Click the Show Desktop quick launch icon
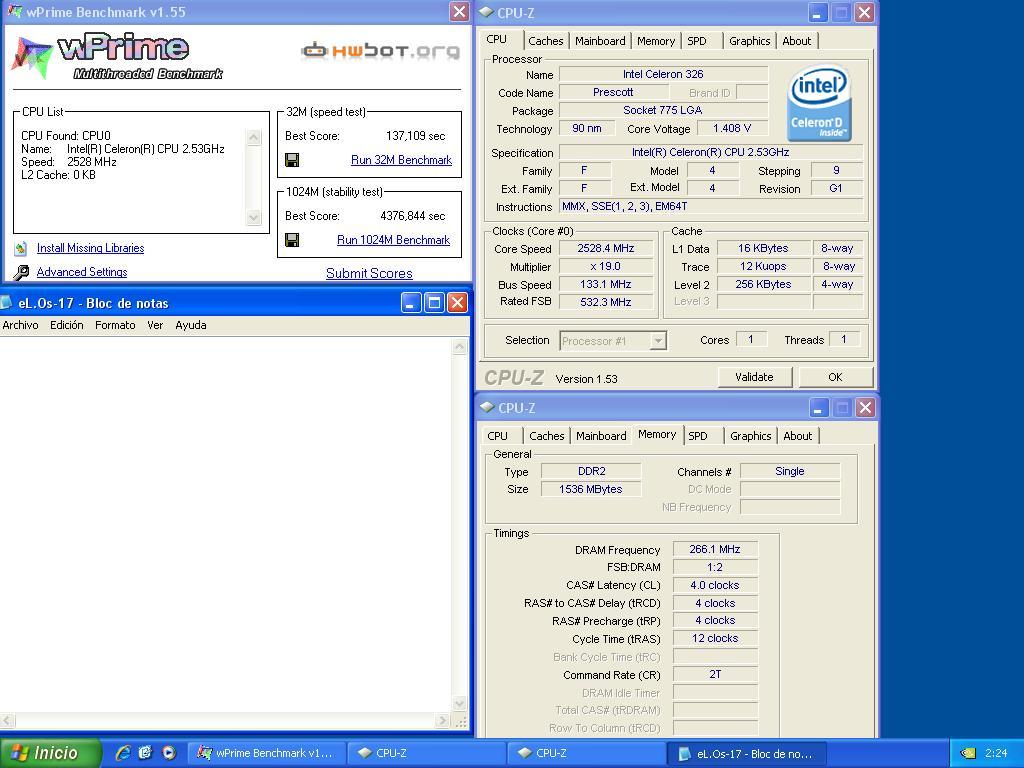 pos(145,753)
